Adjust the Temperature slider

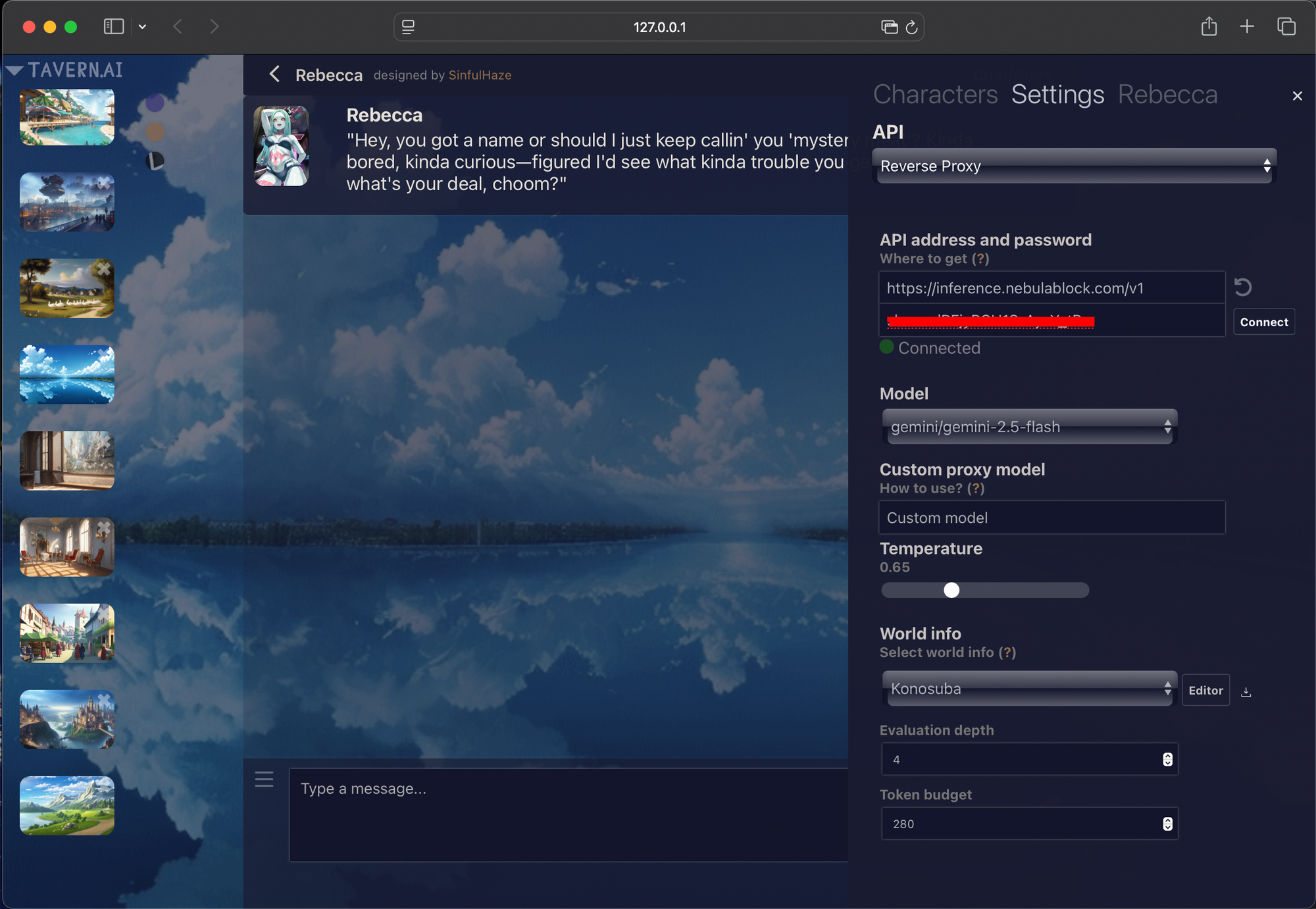coord(951,590)
